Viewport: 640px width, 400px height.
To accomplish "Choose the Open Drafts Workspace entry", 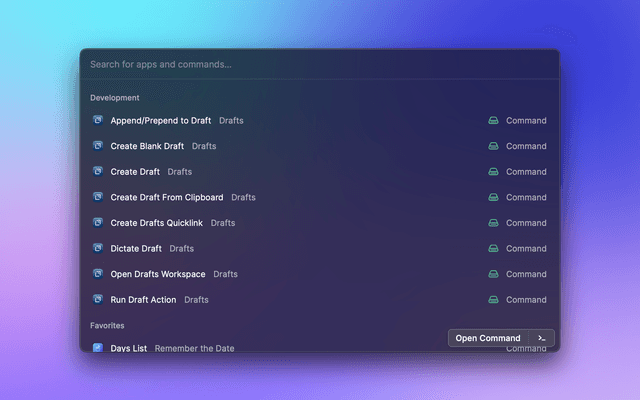I will pos(158,274).
